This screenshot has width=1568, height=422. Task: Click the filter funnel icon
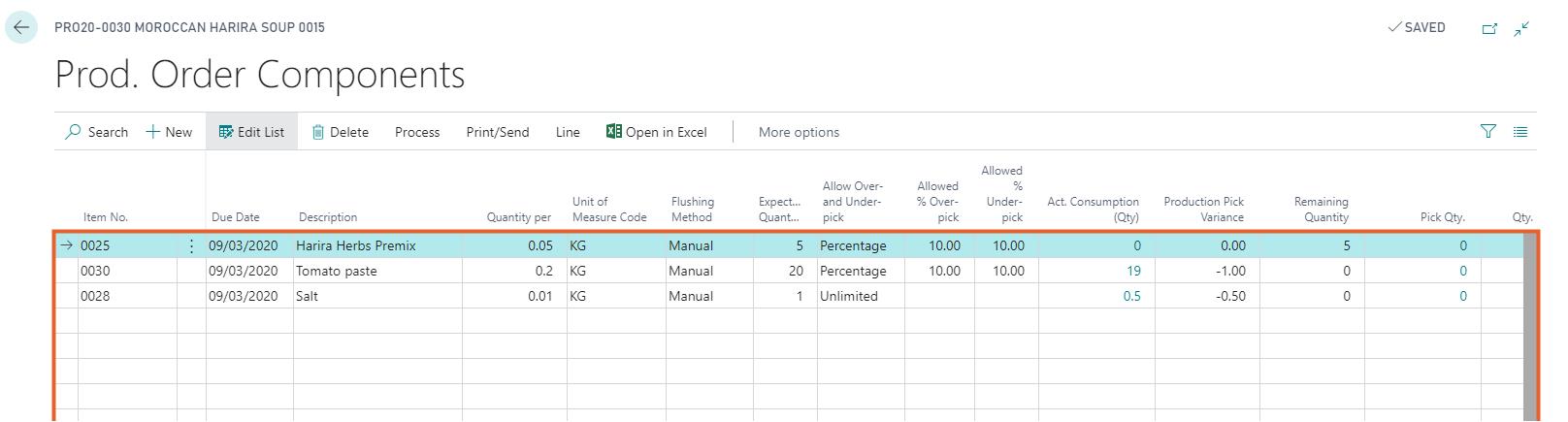1487,132
